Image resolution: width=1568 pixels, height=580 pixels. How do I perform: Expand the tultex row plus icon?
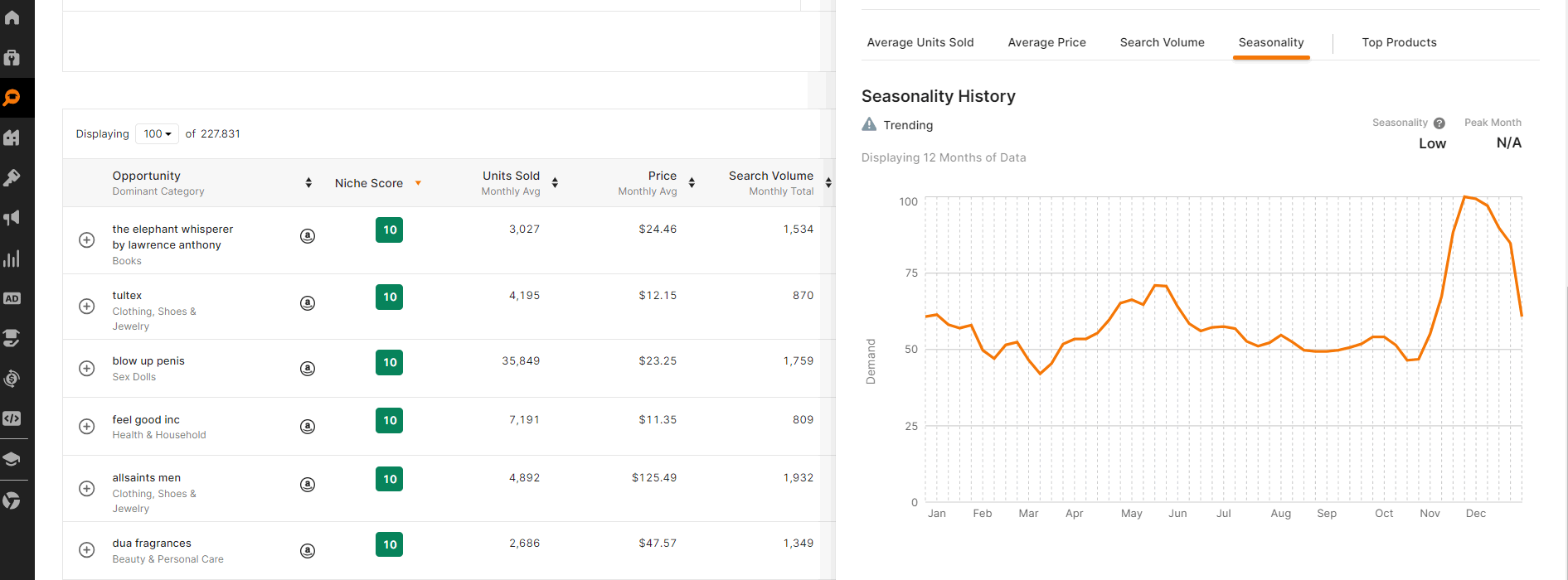click(86, 306)
